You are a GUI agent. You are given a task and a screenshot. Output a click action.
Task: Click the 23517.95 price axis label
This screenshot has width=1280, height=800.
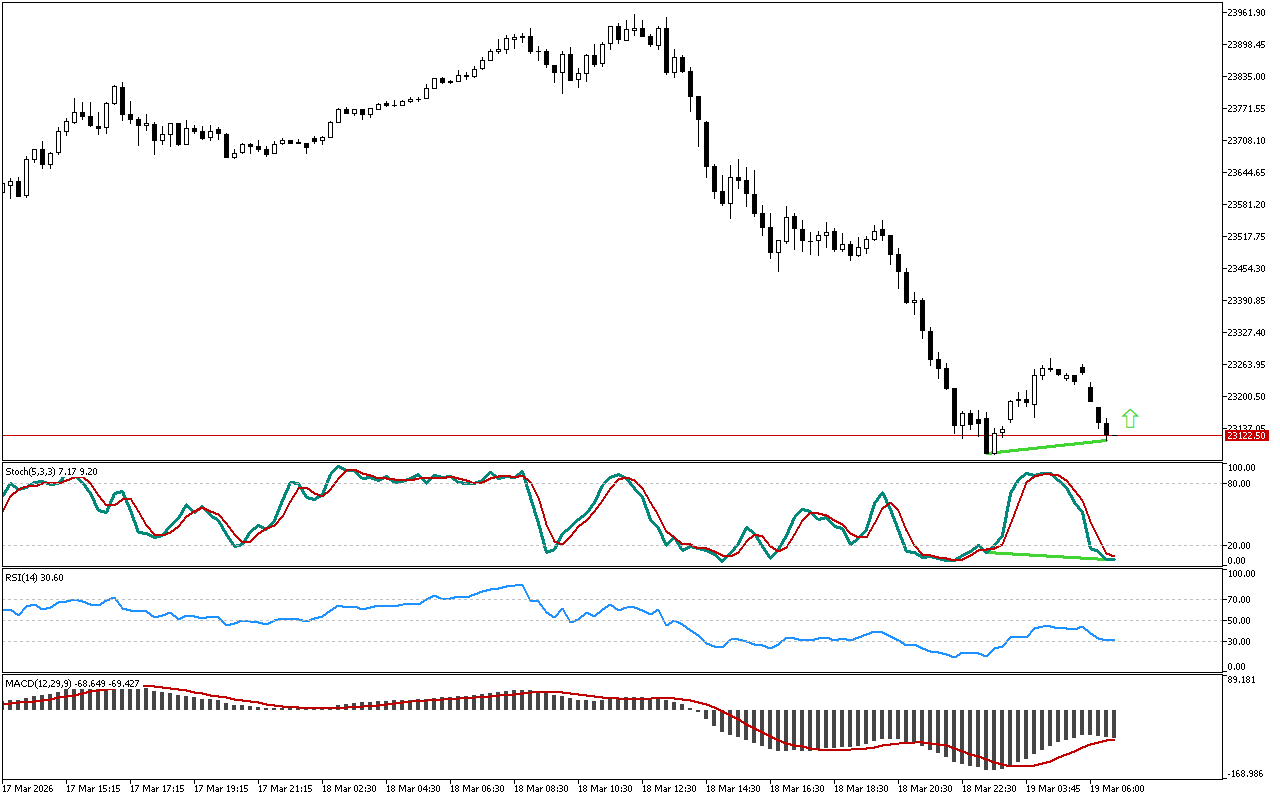coord(1246,237)
